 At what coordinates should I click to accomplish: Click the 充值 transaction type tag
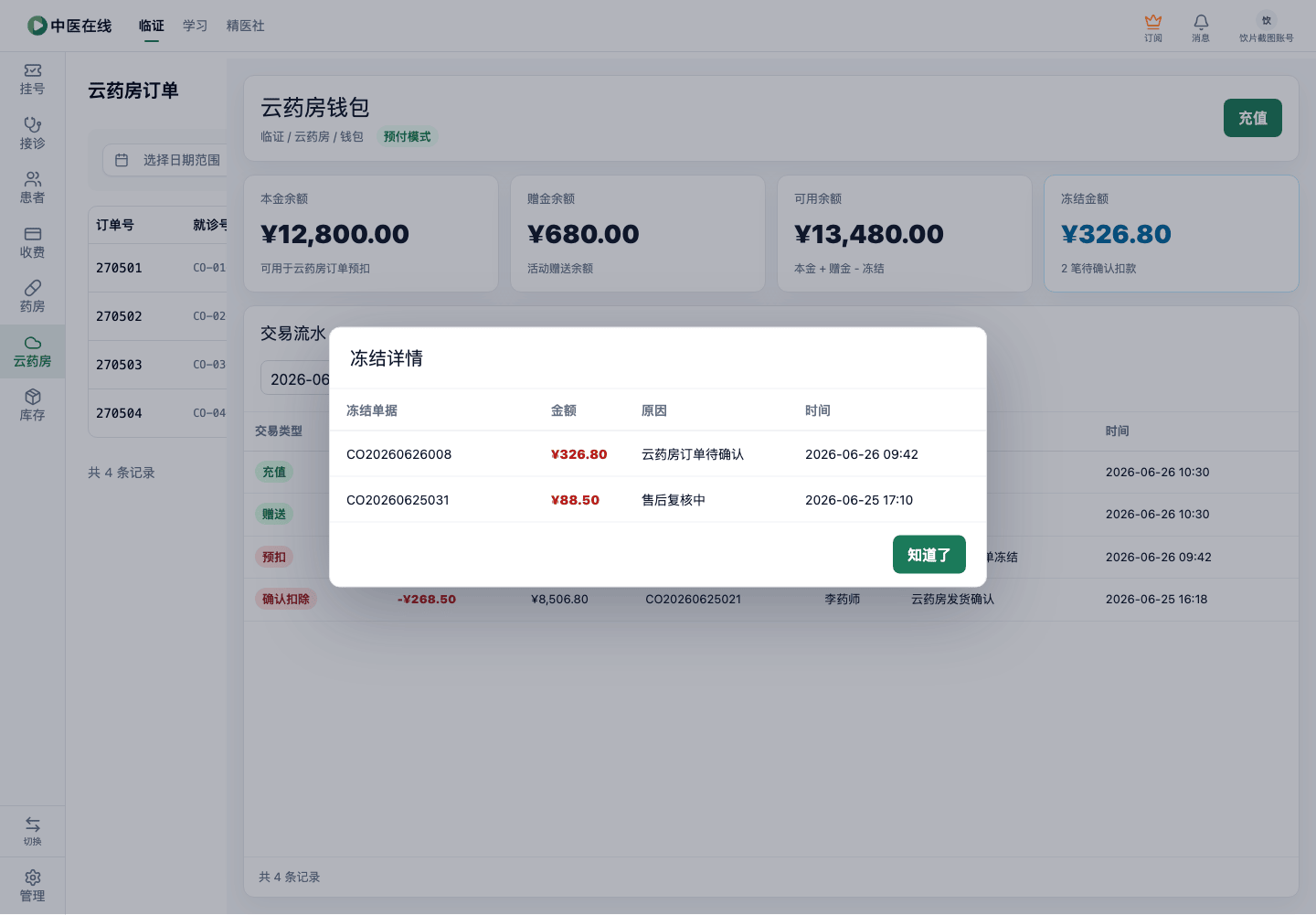274,472
